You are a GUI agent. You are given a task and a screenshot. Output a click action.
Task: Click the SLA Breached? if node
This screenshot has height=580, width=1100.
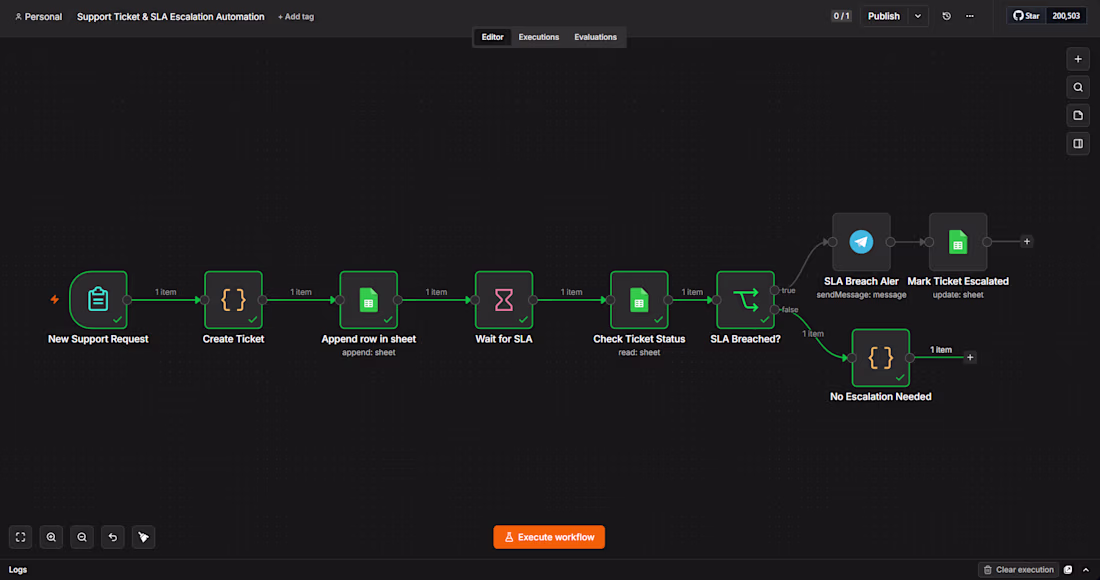745,299
